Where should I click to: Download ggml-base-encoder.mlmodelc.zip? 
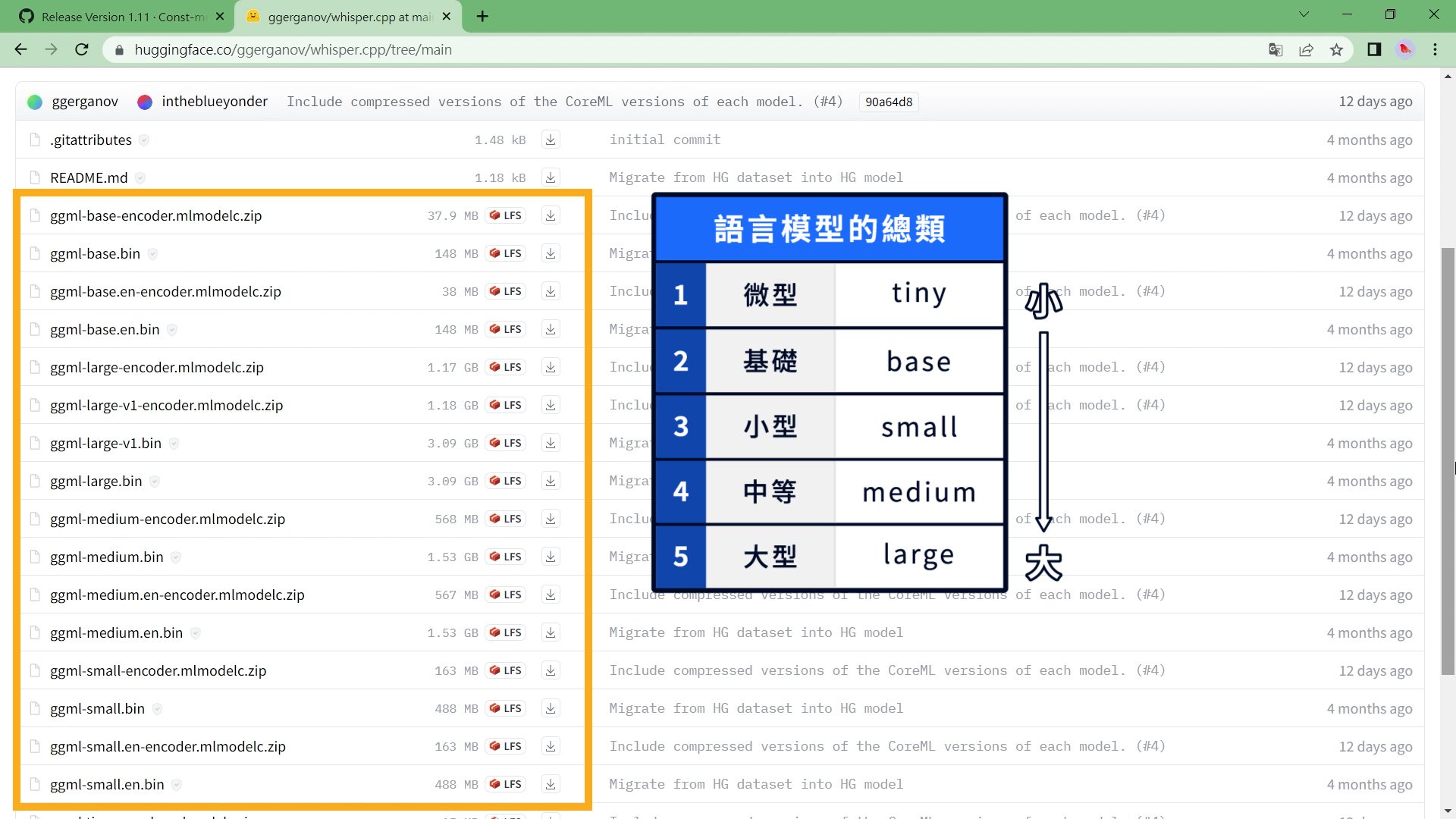point(551,215)
